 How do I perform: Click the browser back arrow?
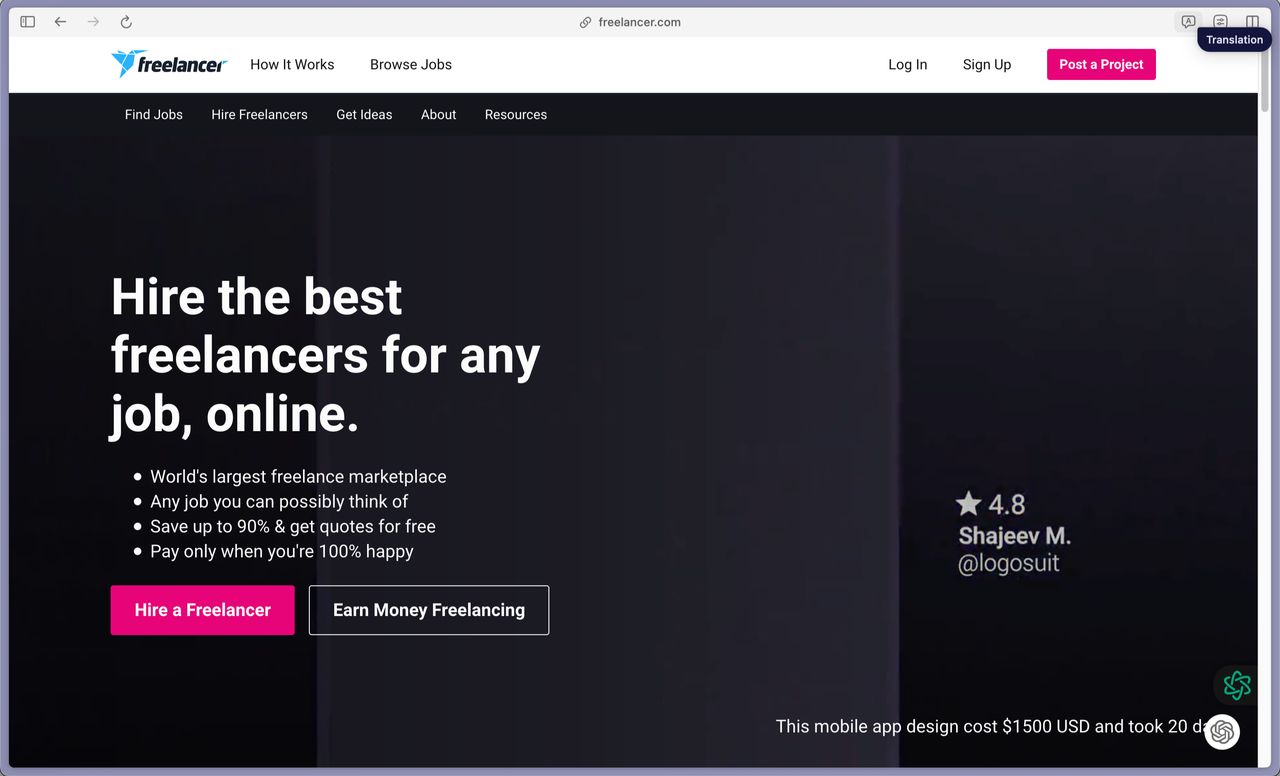[x=61, y=22]
